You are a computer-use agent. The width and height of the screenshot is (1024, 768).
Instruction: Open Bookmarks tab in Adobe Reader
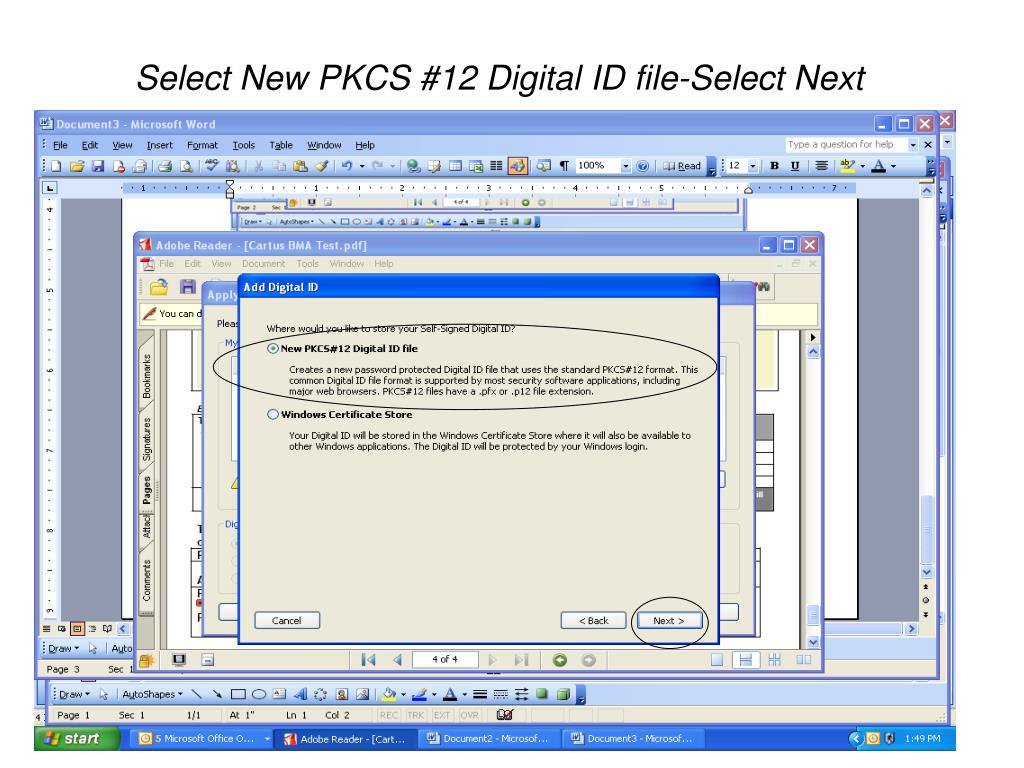click(x=146, y=376)
